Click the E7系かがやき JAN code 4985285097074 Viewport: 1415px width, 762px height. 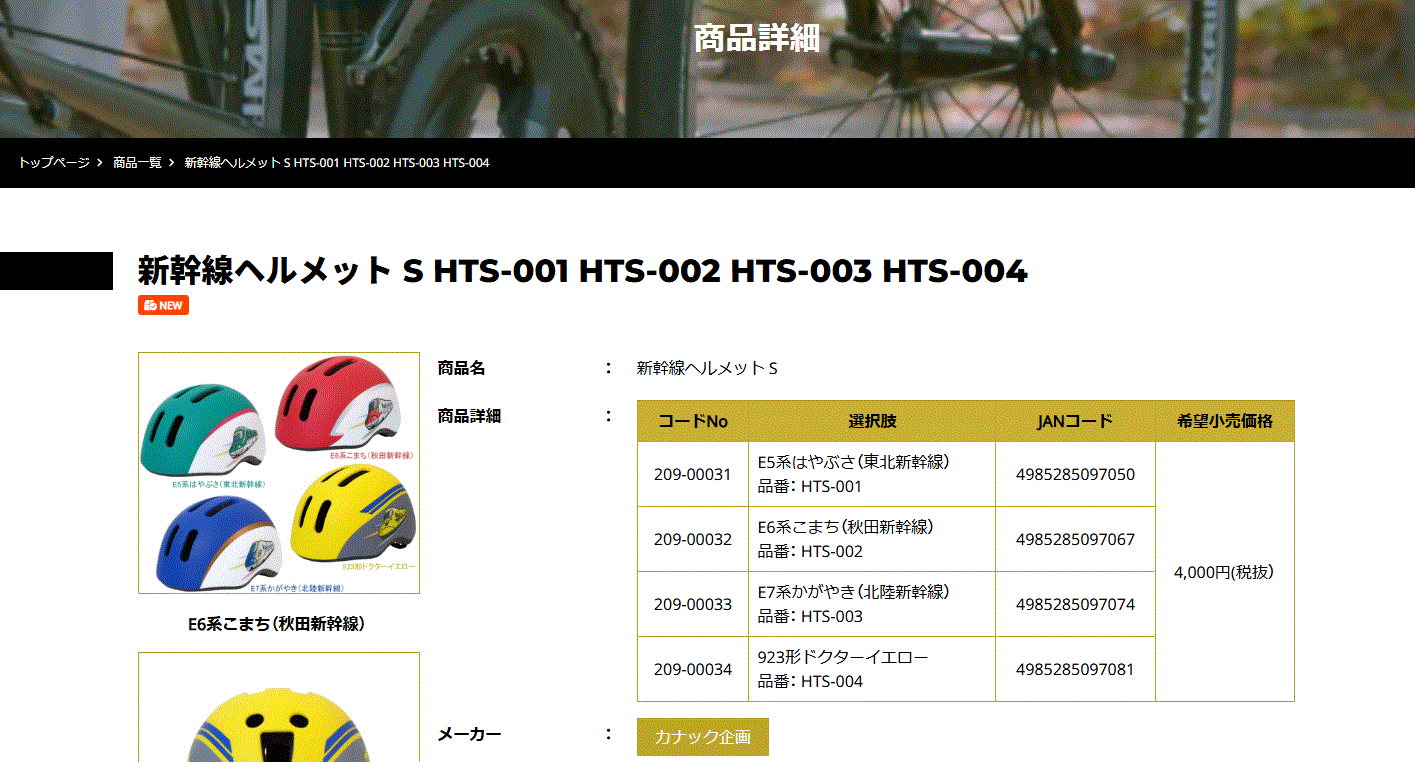point(1075,603)
